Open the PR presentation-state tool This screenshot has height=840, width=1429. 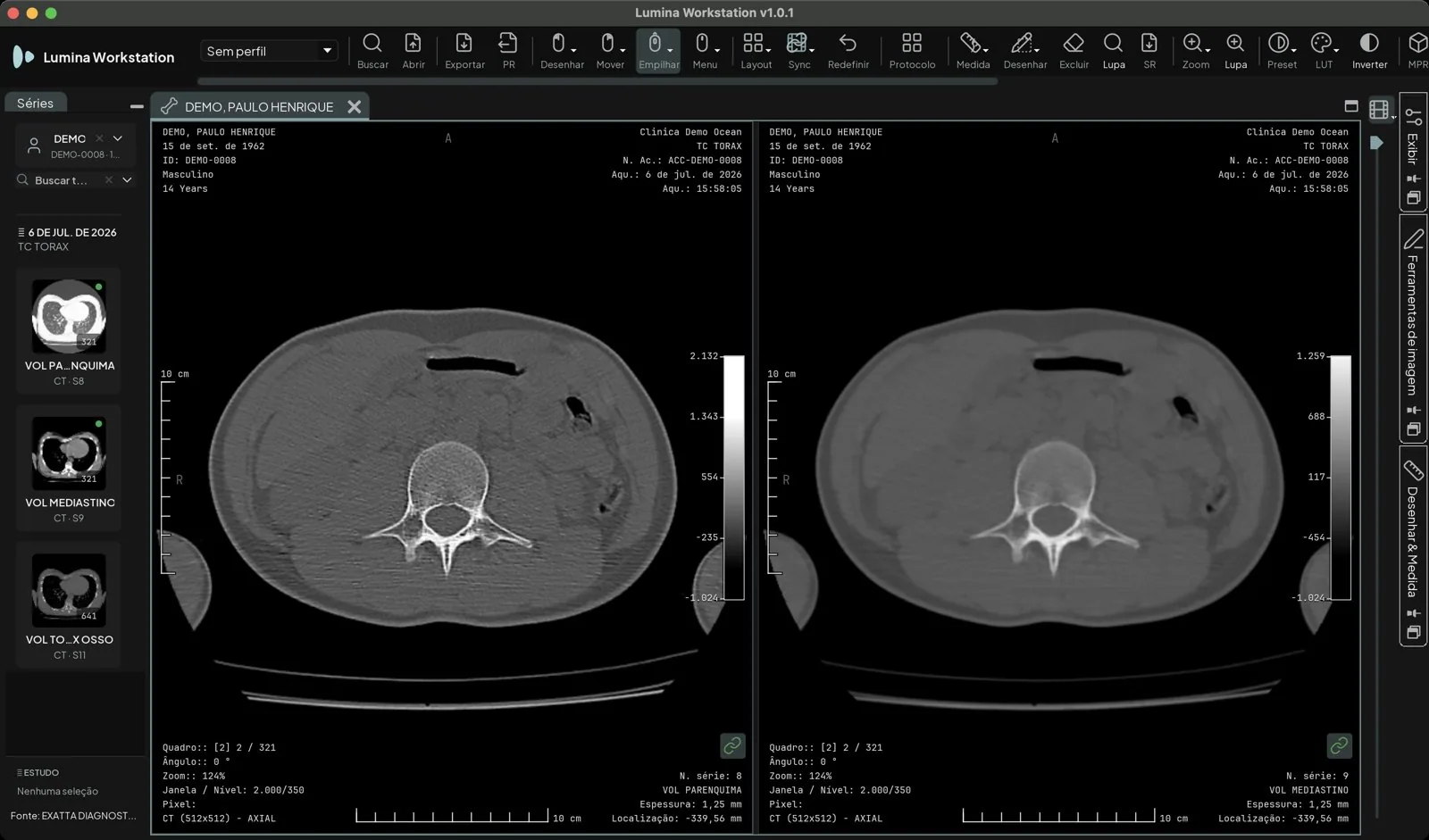point(508,51)
